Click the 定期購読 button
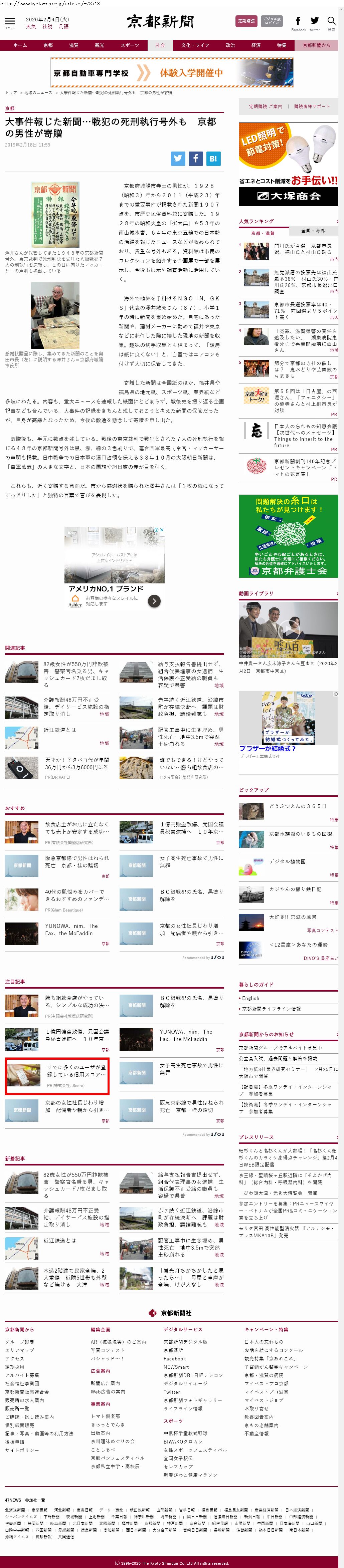The width and height of the screenshot is (344, 1568). point(246,21)
